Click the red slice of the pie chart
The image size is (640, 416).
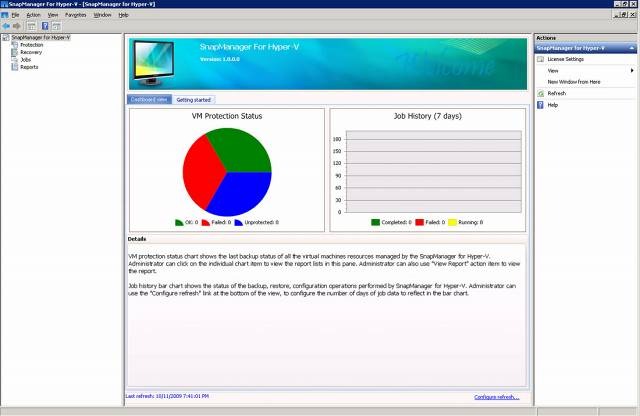pyautogui.click(x=202, y=171)
